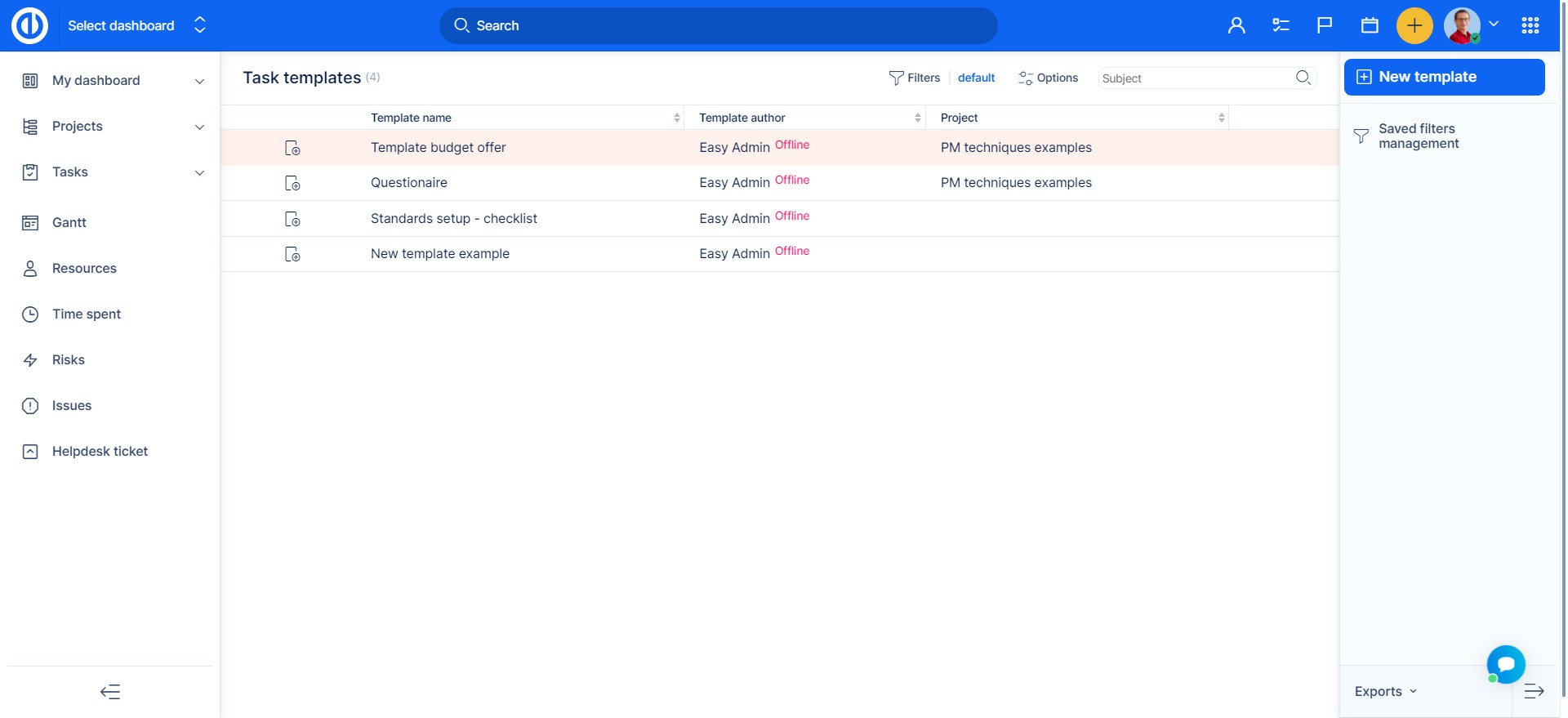Click the create-task icon for Questionaire template
Image resolution: width=1568 pixels, height=718 pixels.
(x=292, y=183)
